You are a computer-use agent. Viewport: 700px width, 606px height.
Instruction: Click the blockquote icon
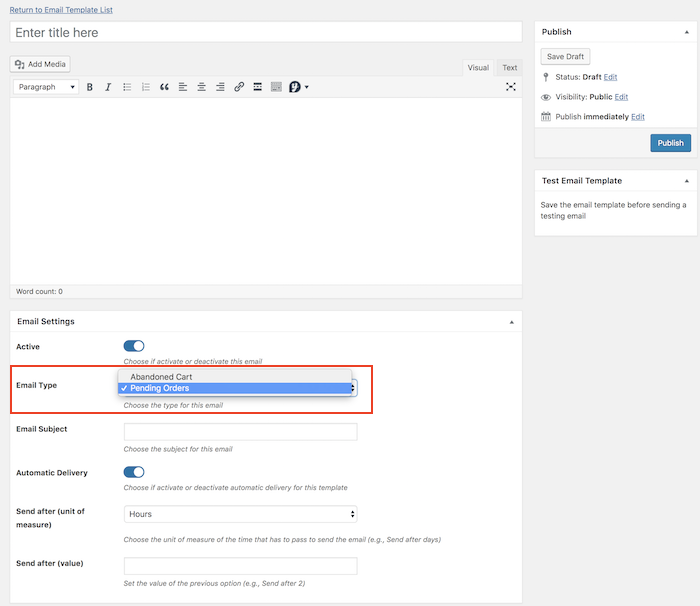164,87
